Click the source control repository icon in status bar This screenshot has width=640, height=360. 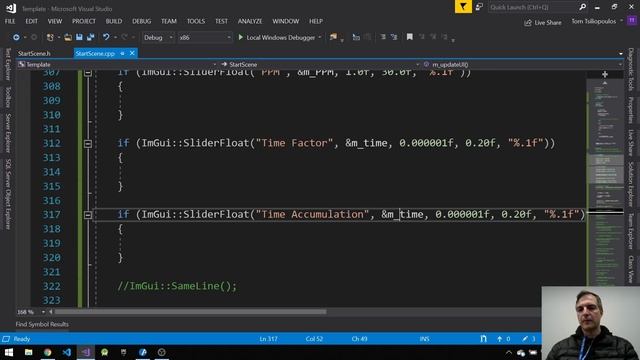point(484,339)
